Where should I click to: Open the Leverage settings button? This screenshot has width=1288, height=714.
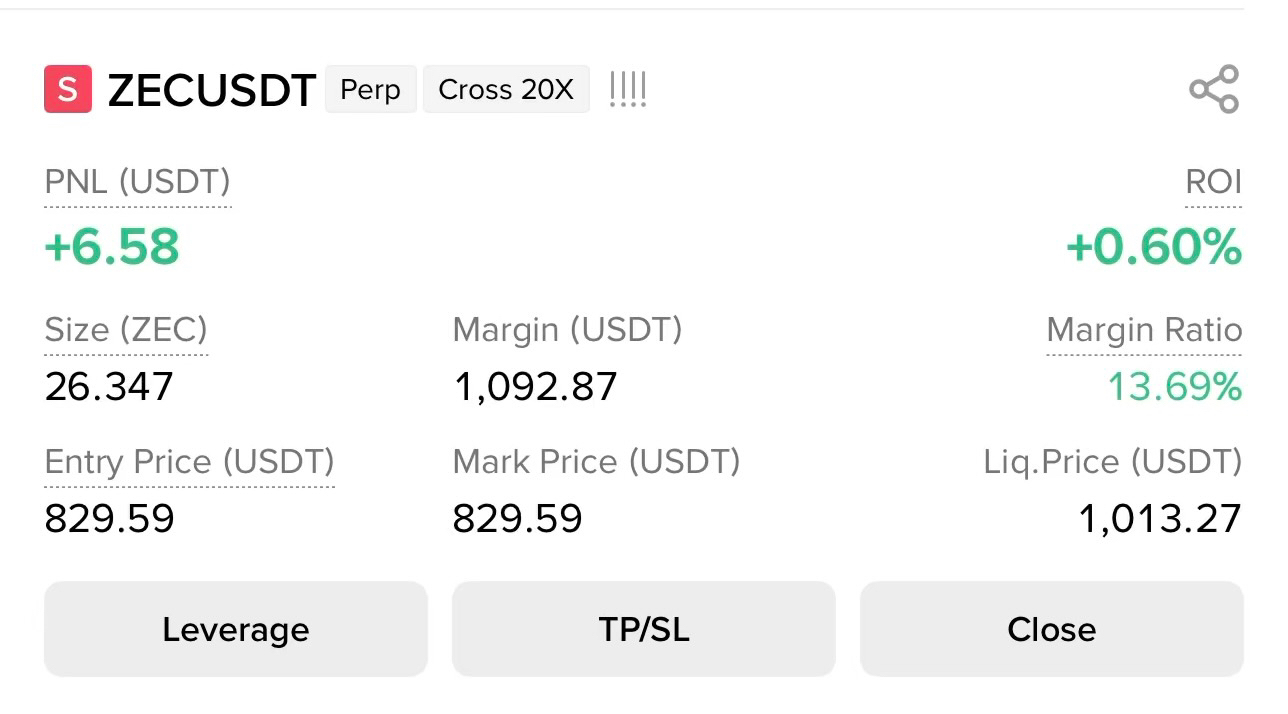[x=236, y=629]
